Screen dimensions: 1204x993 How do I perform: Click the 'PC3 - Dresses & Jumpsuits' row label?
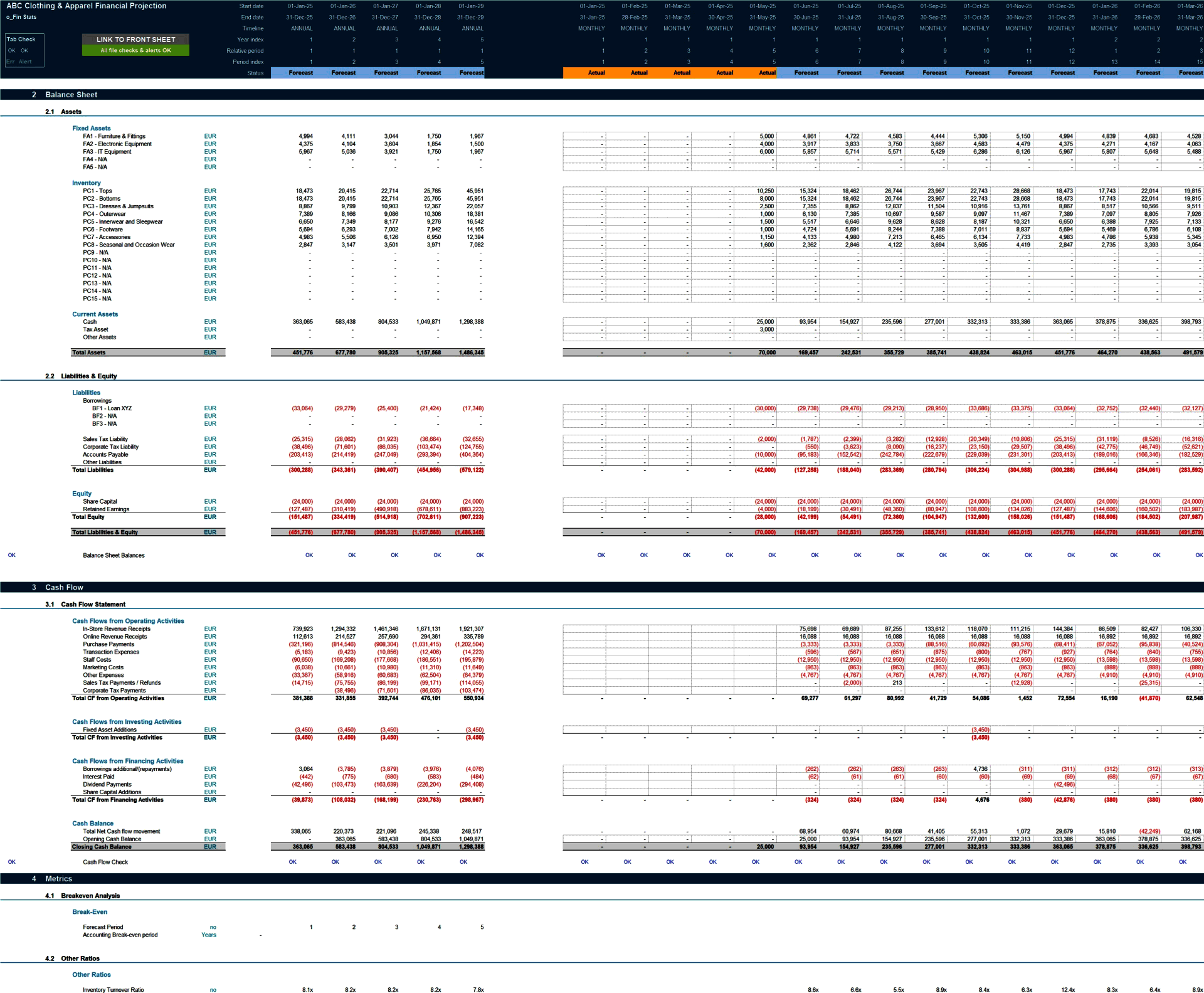pyautogui.click(x=118, y=206)
